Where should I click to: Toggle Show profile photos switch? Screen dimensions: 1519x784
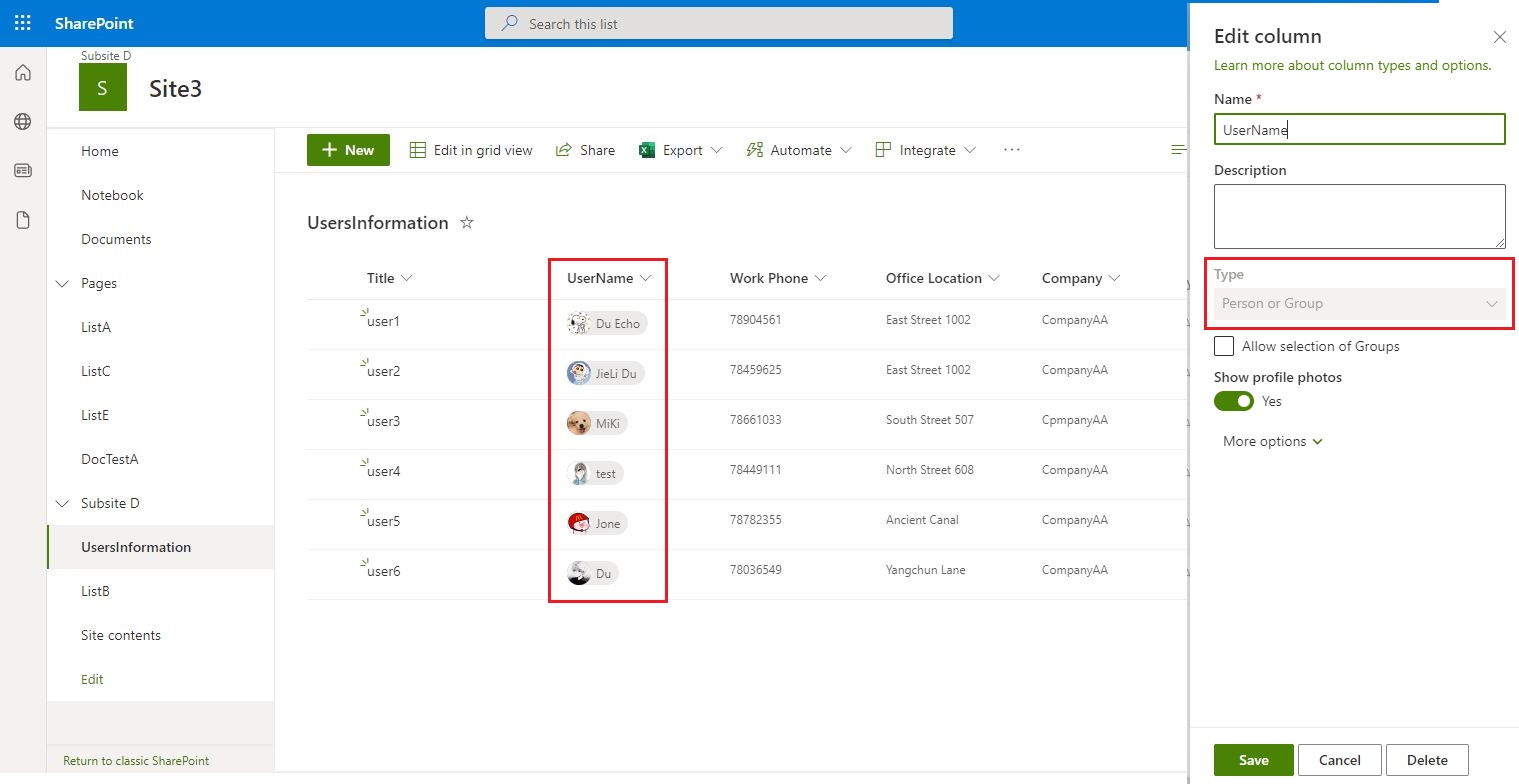(1234, 401)
